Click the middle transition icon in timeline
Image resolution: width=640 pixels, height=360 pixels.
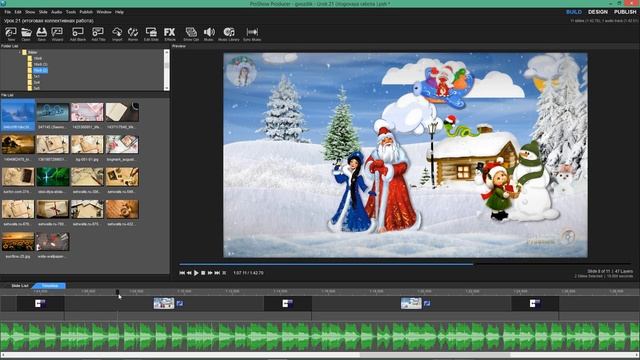click(x=287, y=303)
